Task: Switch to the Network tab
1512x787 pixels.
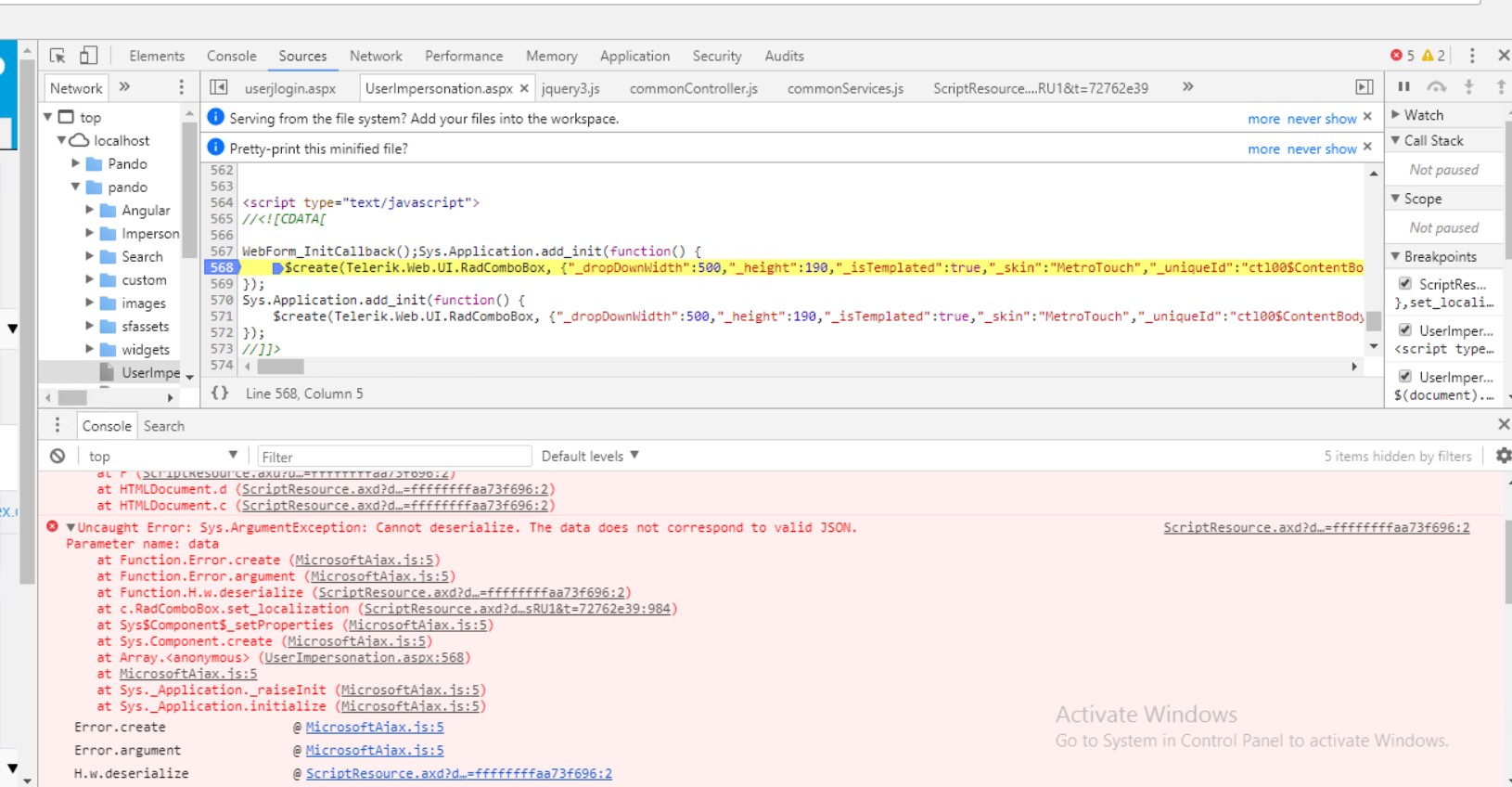Action: point(376,56)
